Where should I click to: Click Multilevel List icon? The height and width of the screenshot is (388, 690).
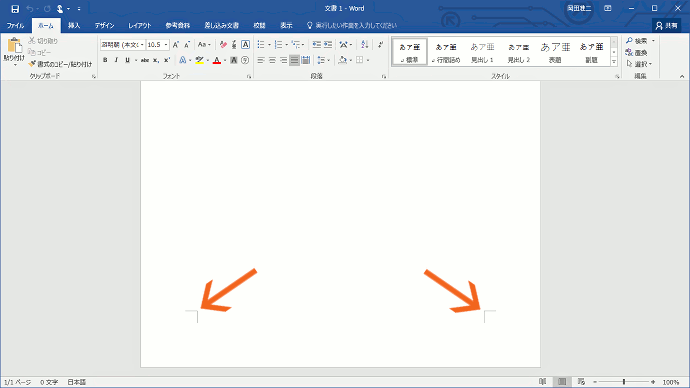coord(296,45)
